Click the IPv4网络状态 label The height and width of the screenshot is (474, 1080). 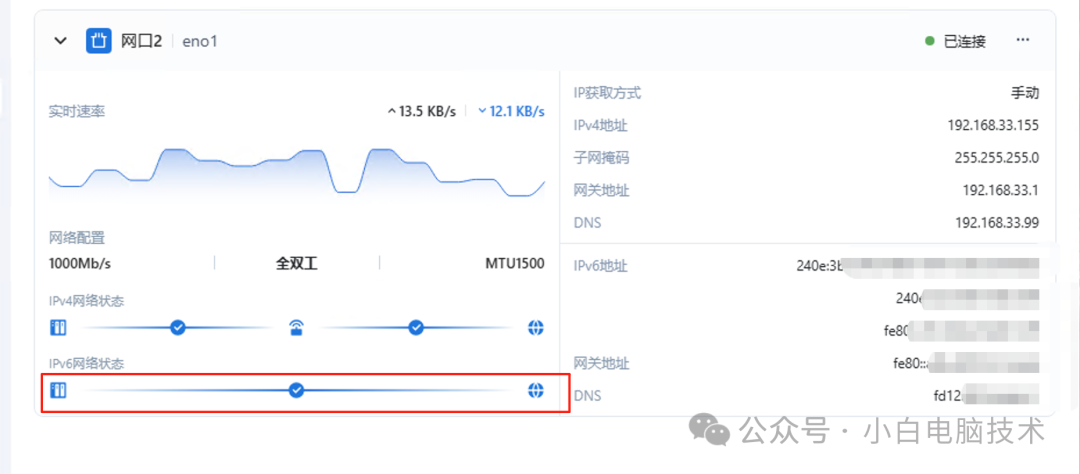click(86, 301)
